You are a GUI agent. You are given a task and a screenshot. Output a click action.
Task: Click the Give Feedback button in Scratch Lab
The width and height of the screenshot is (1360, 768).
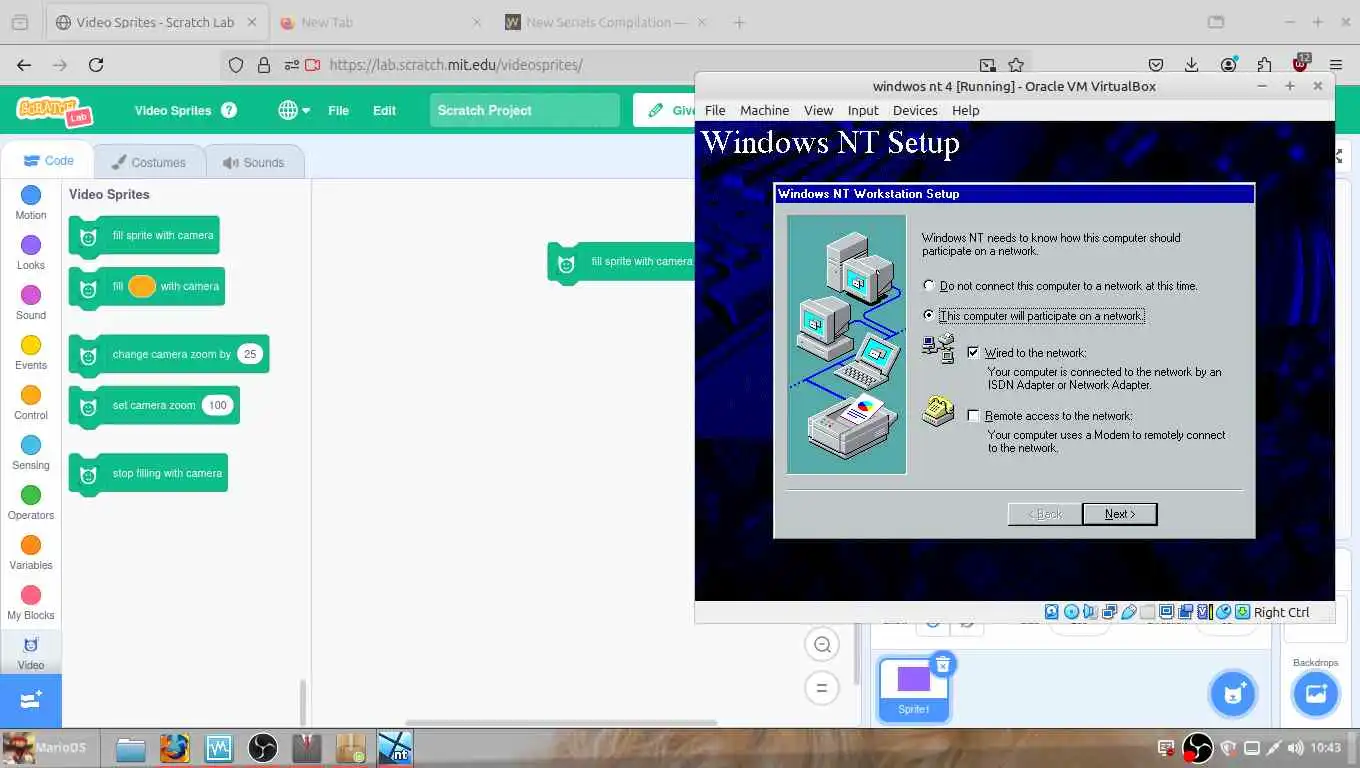[664, 110]
